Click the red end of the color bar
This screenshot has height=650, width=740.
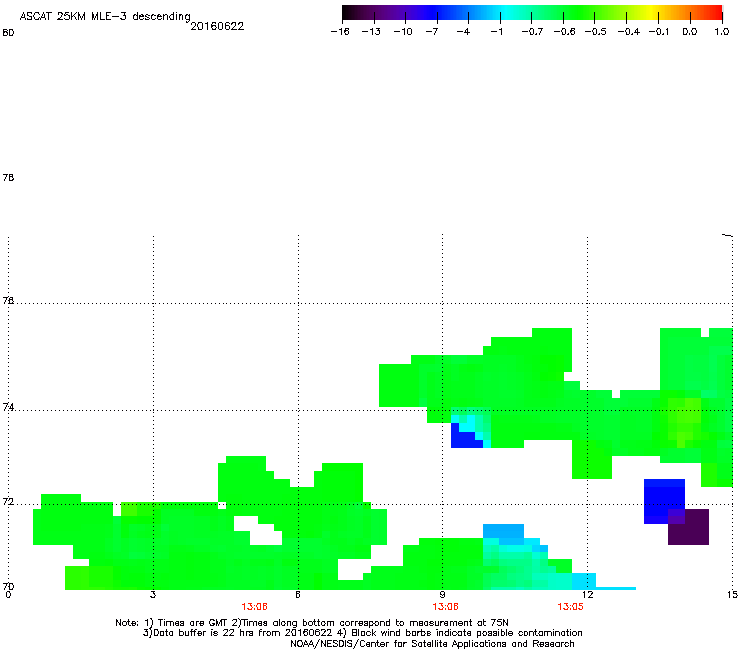point(715,12)
